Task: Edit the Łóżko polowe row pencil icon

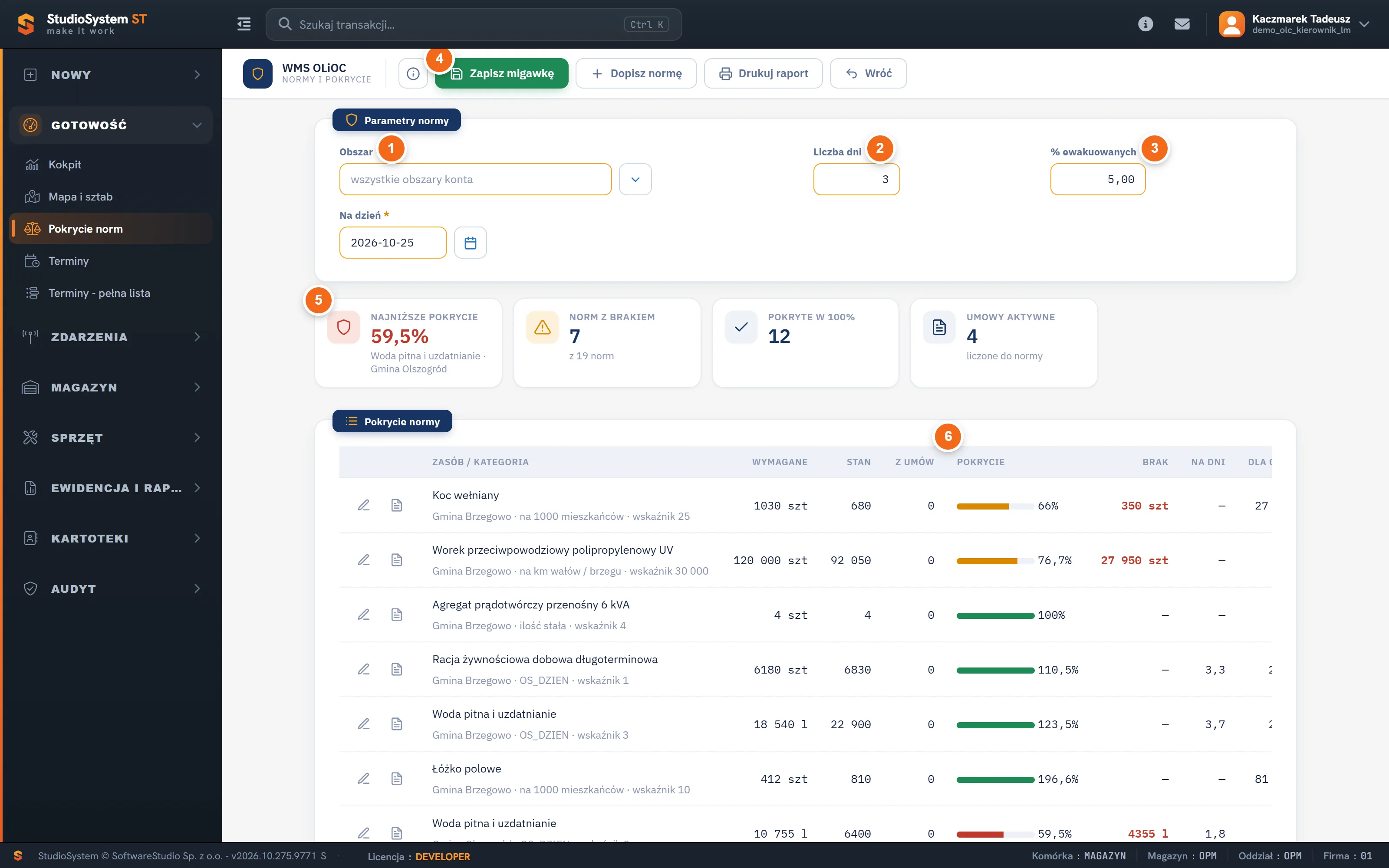Action: tap(364, 779)
